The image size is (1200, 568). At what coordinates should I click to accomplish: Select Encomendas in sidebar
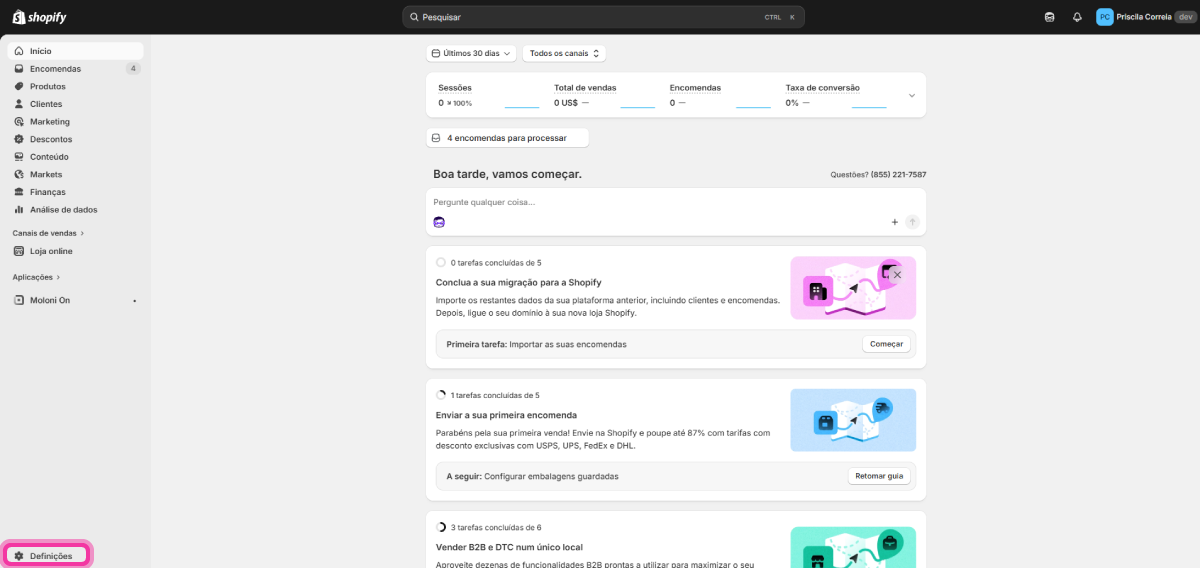click(x=75, y=69)
